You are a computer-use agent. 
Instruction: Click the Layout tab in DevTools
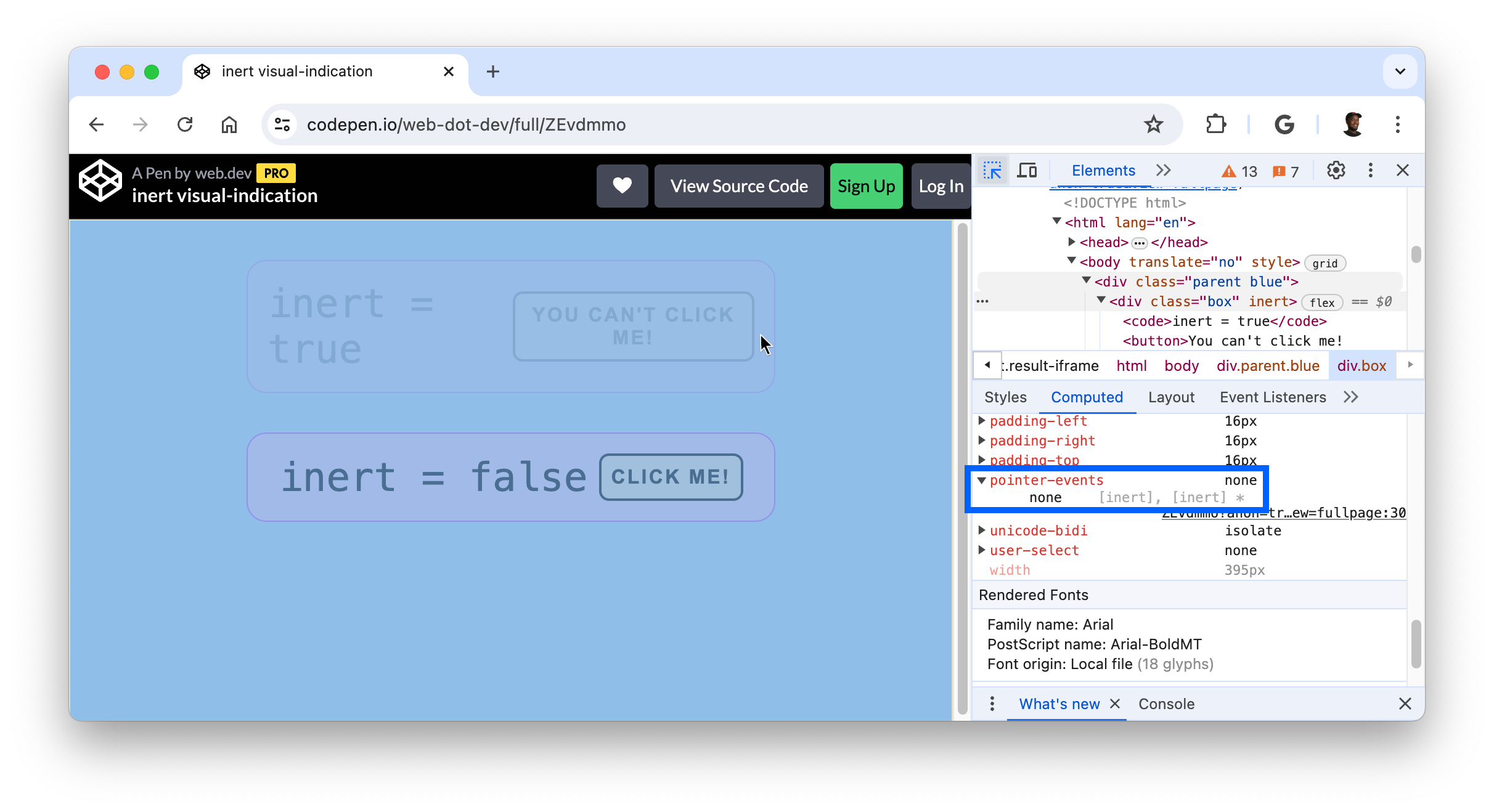coord(1171,397)
